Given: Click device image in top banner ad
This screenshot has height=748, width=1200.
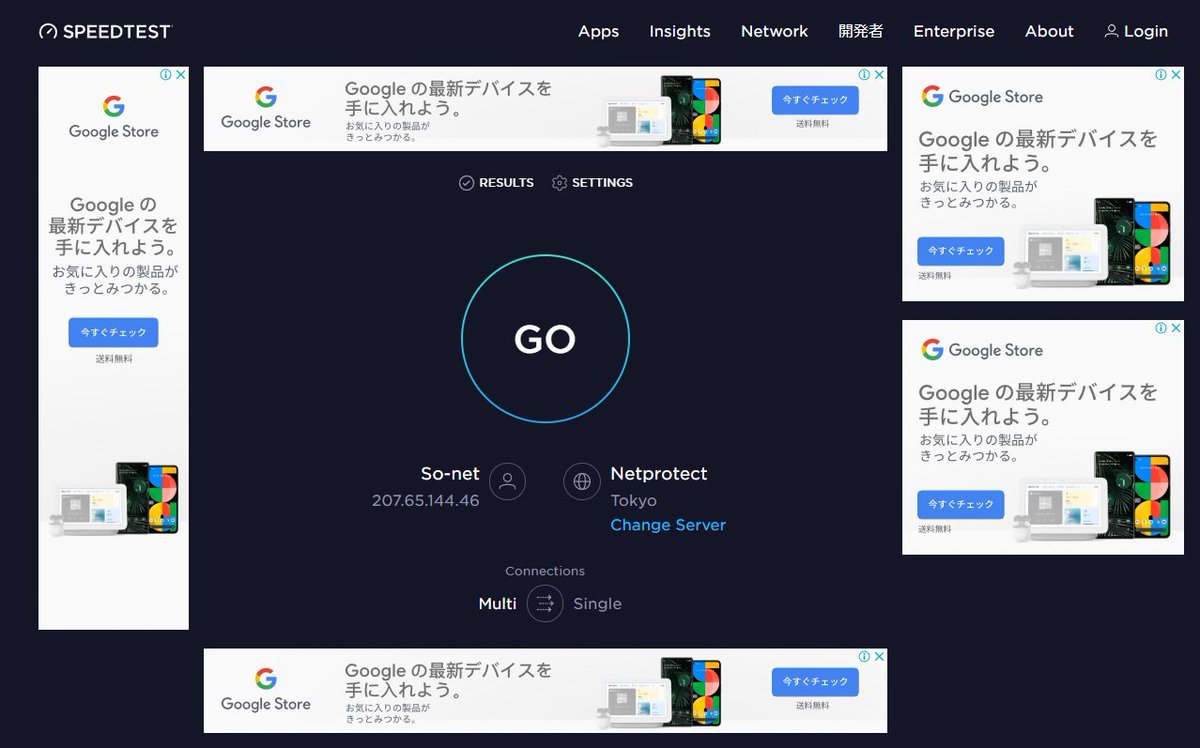Looking at the screenshot, I should [659, 111].
